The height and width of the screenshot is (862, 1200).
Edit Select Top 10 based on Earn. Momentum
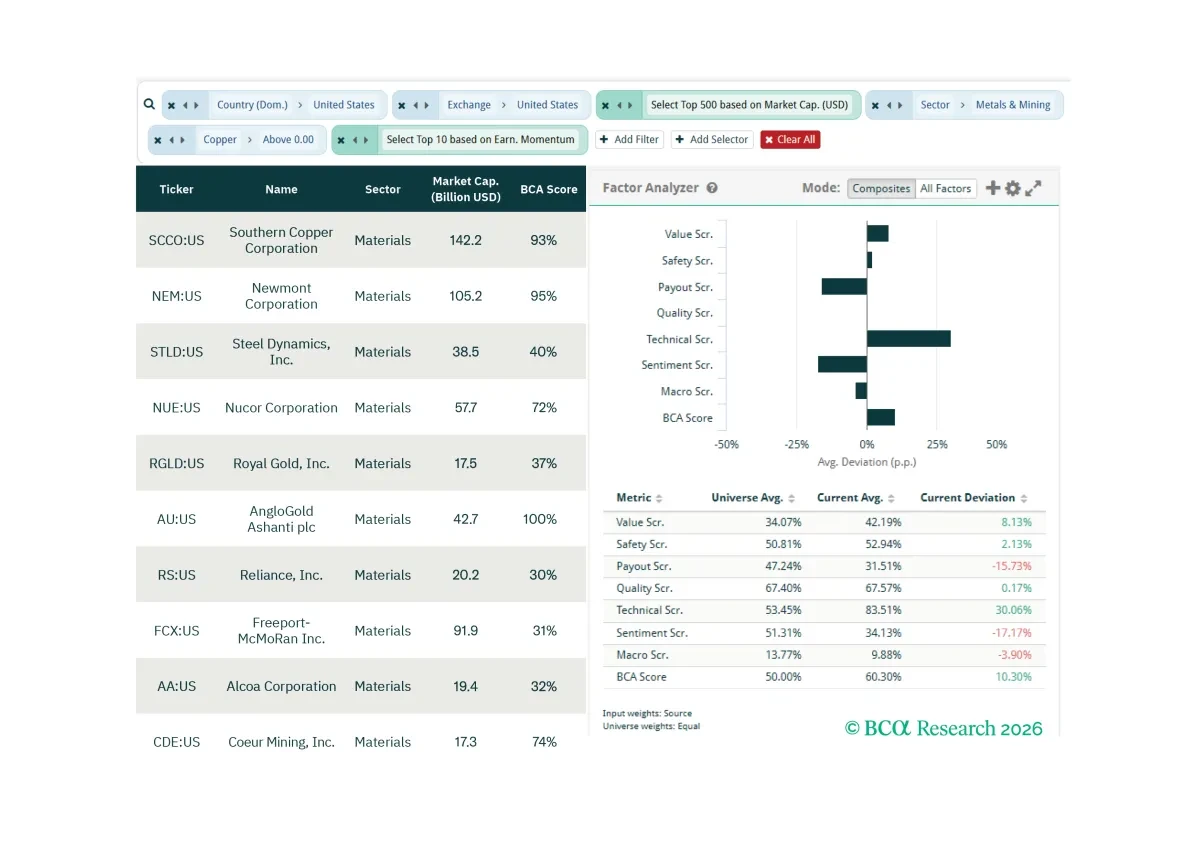(481, 140)
